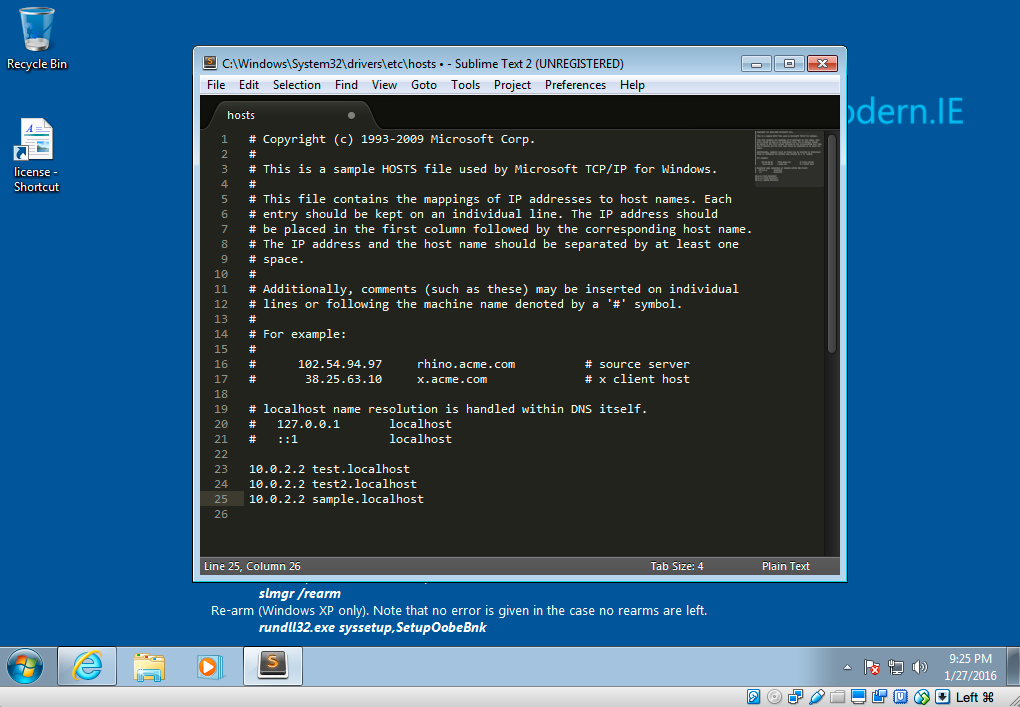1020x707 pixels.
Task: Click VirtualBox CPU virtualization chip icon
Action: (900, 697)
